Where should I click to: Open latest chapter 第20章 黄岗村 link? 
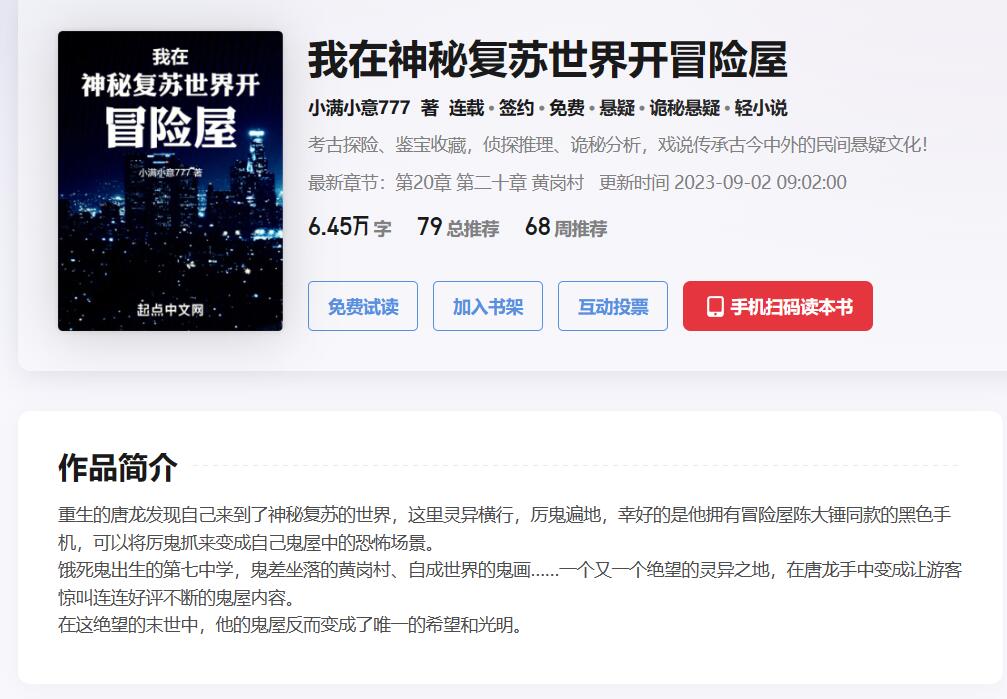(489, 182)
